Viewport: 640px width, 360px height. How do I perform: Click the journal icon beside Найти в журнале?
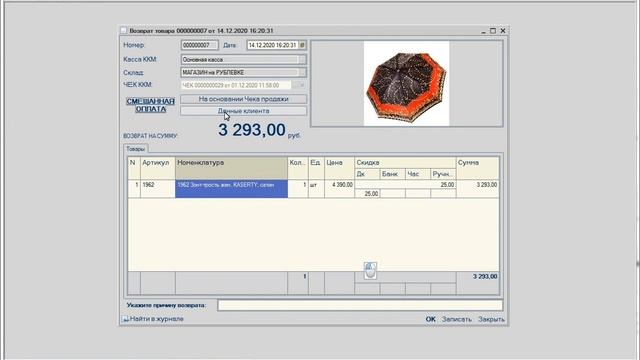coord(125,319)
